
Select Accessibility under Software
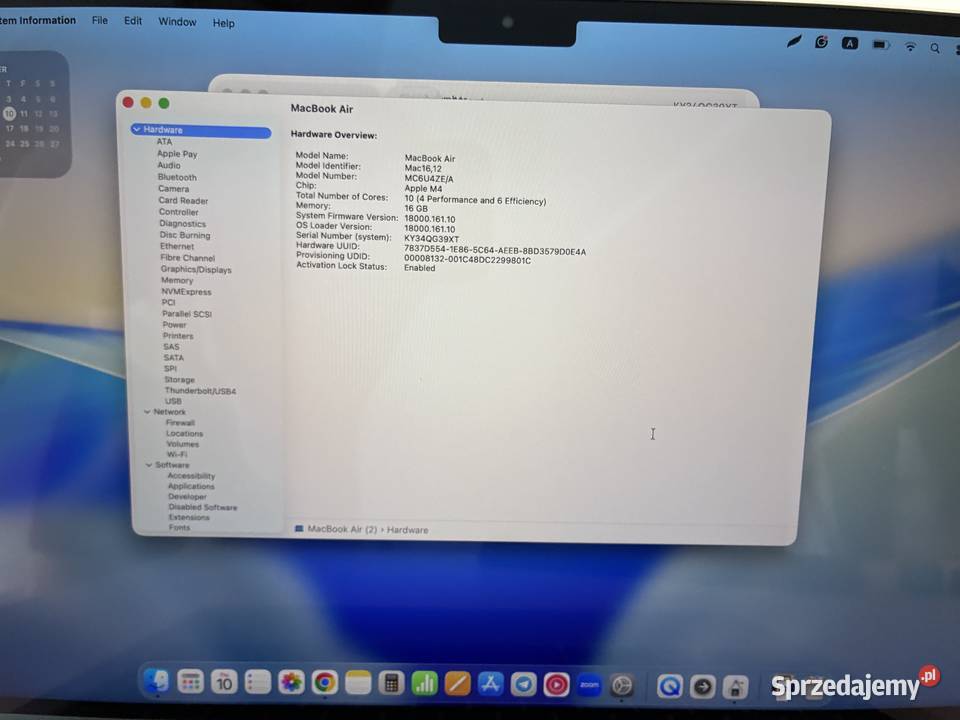[191, 476]
